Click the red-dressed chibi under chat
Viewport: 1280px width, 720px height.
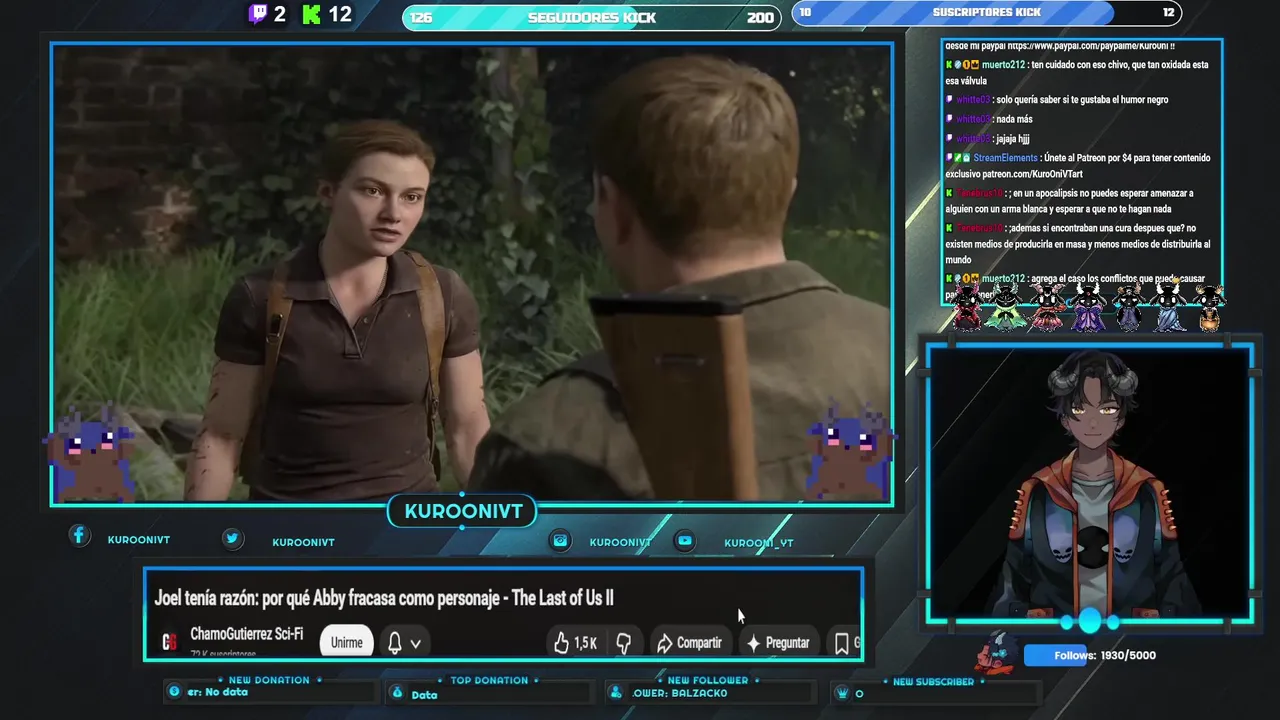click(x=967, y=306)
